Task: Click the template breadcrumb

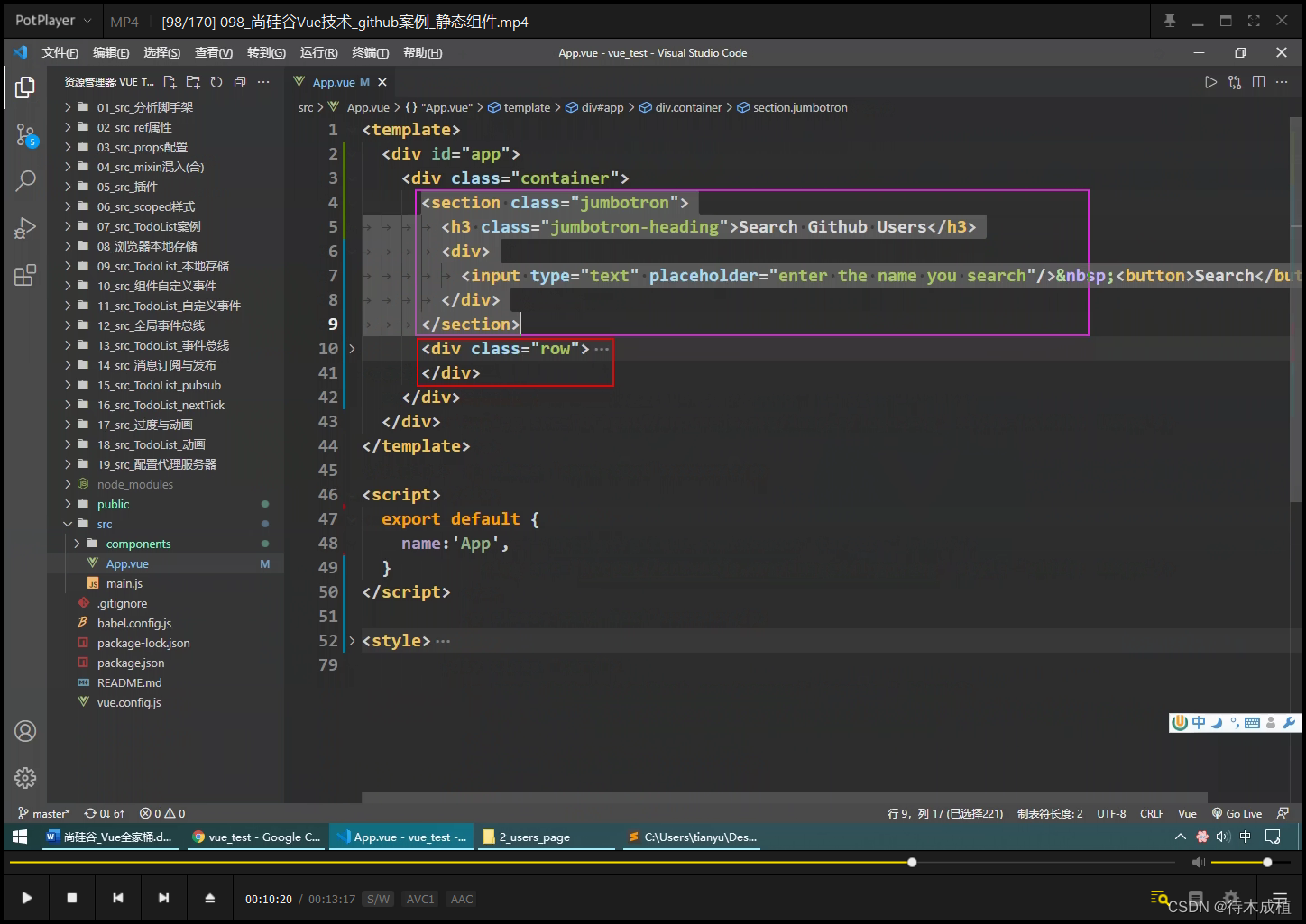Action: 527,107
